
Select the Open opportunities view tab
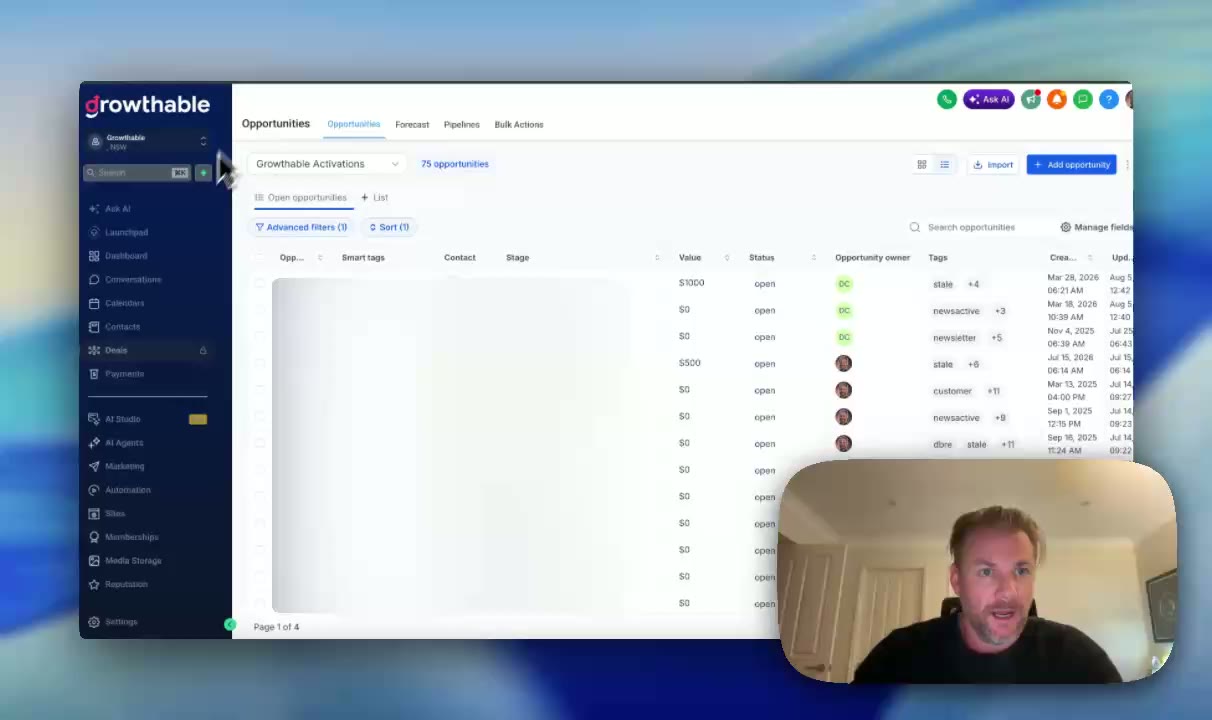click(x=300, y=198)
